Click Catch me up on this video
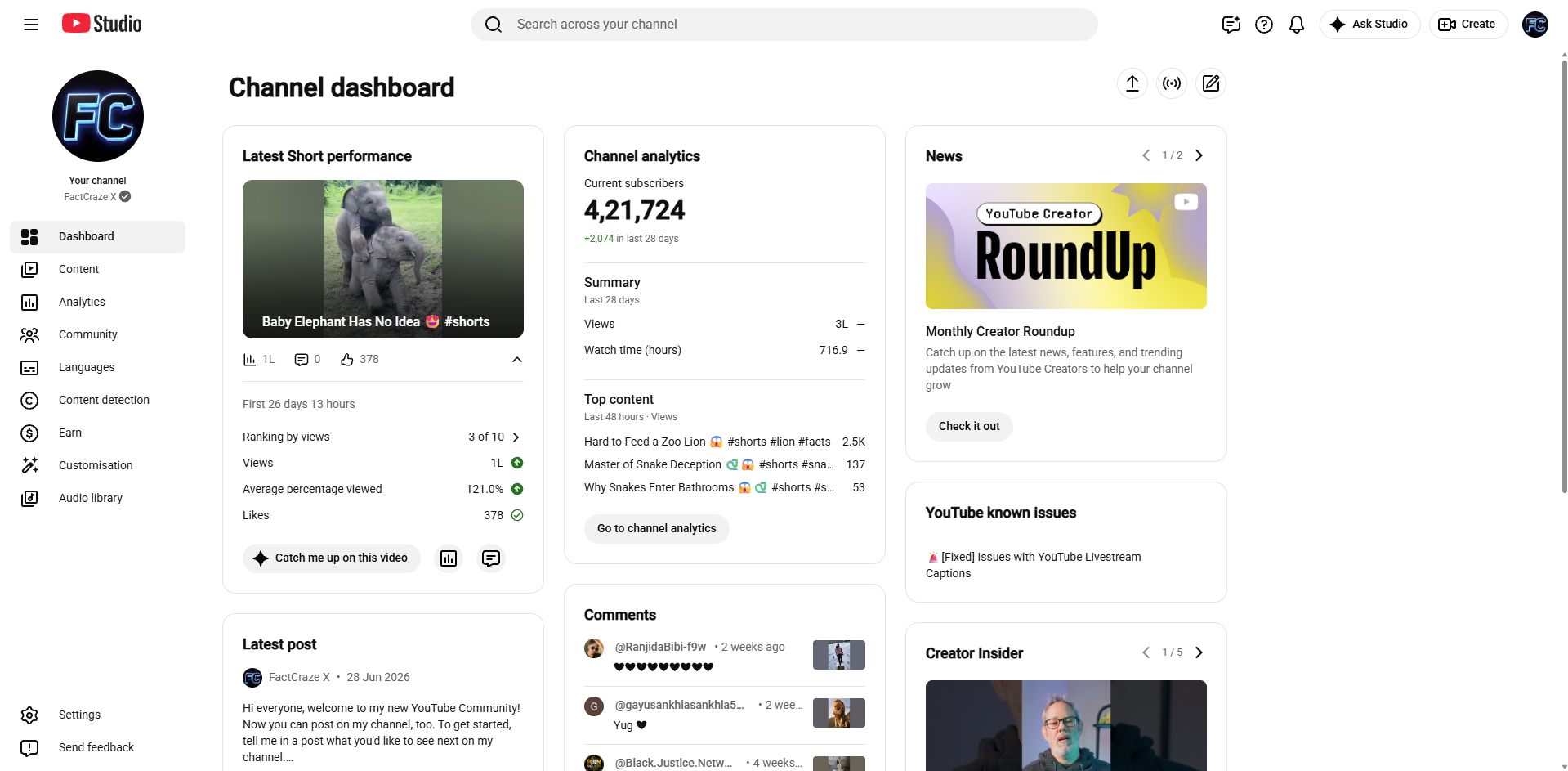The image size is (1568, 771). click(x=332, y=558)
